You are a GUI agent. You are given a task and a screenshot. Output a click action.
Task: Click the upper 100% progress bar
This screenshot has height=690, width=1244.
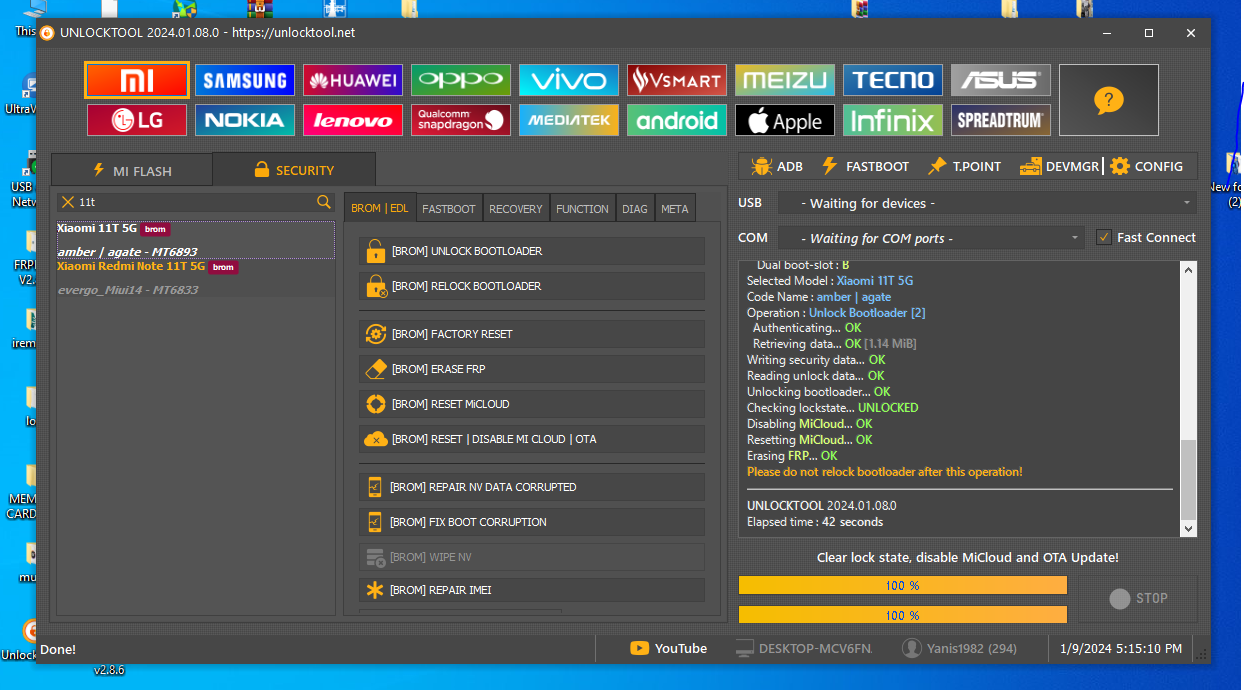pyautogui.click(x=903, y=585)
